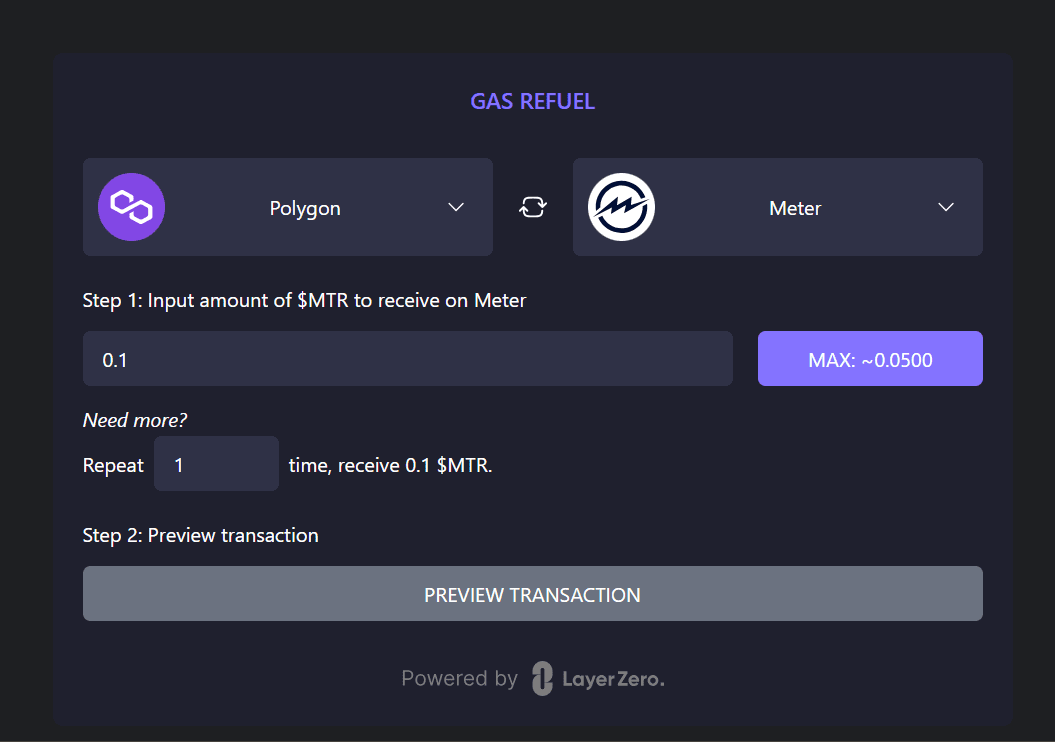The image size is (1055, 742).
Task: Open the Meter destination chain dropdown
Action: click(778, 207)
